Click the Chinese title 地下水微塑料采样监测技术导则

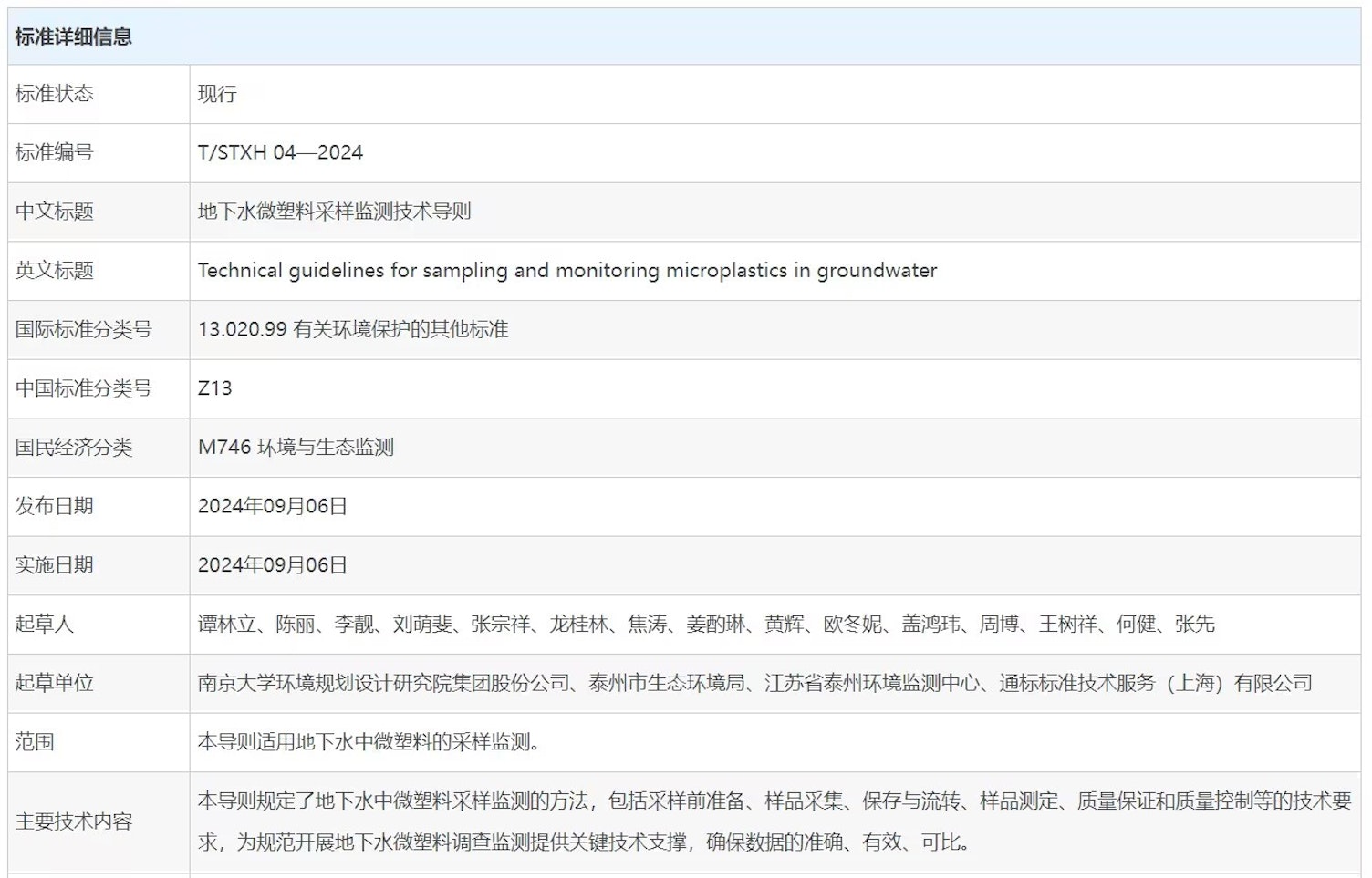coord(334,212)
